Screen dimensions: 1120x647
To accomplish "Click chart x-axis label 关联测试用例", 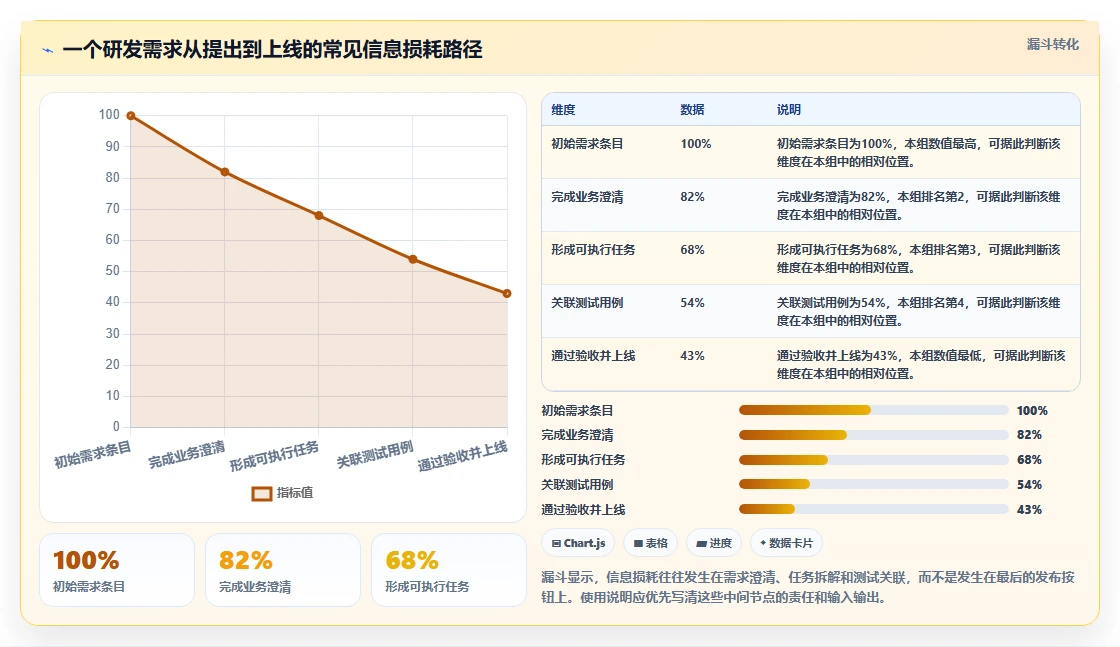I will tap(375, 455).
